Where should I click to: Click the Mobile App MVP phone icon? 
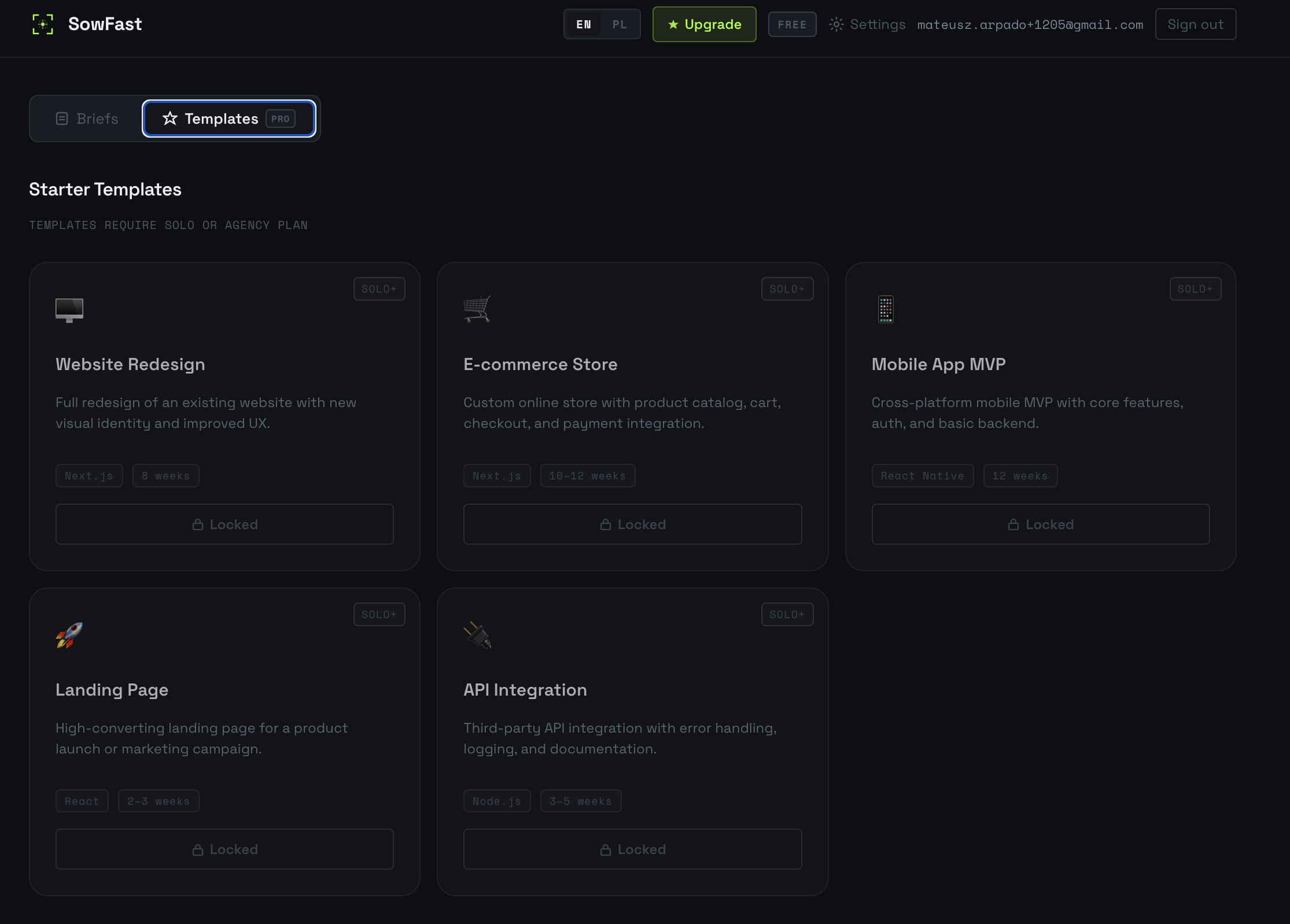tap(886, 310)
